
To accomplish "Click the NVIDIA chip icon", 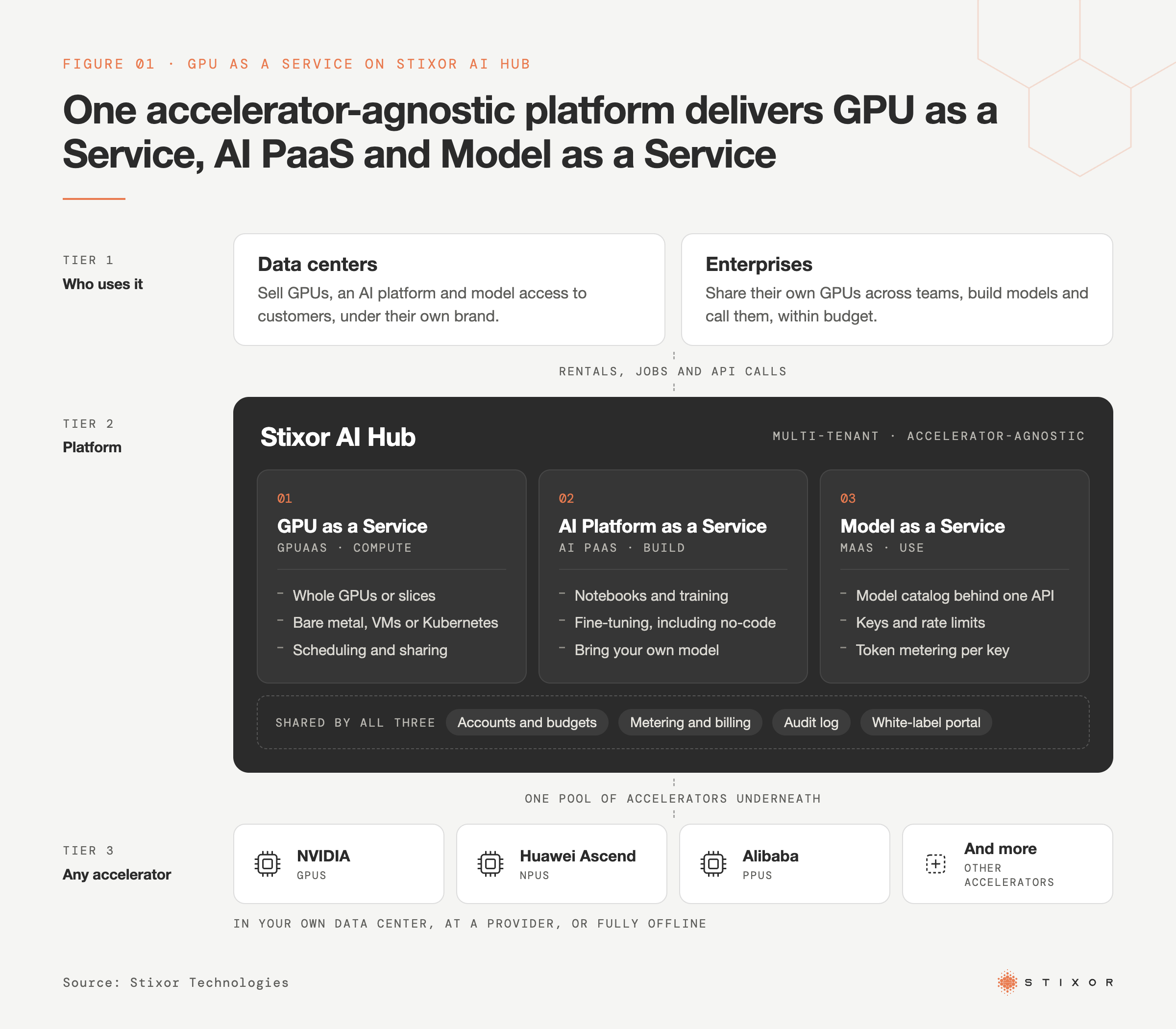I will click(x=267, y=863).
